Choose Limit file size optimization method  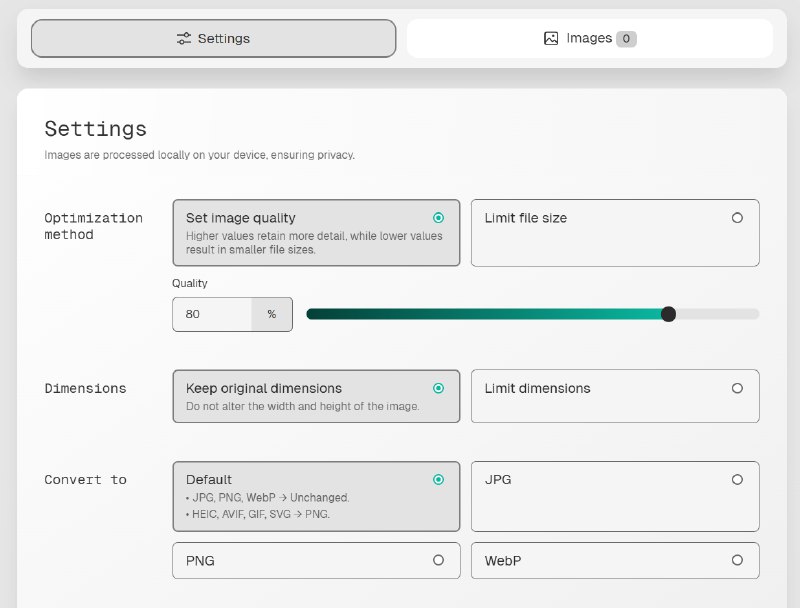(x=614, y=233)
